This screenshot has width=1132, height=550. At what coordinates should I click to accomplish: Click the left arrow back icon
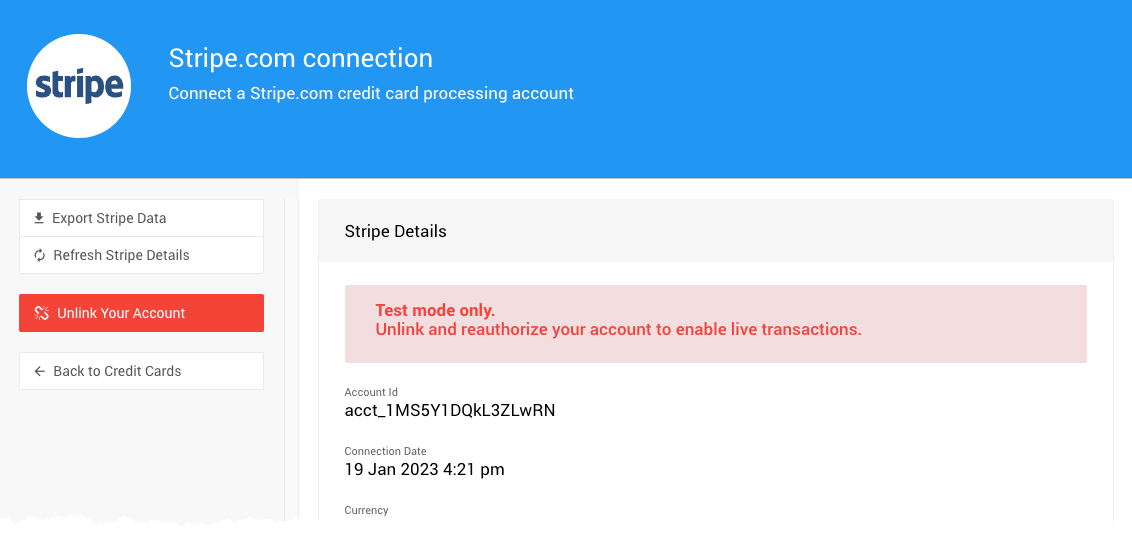pos(40,371)
